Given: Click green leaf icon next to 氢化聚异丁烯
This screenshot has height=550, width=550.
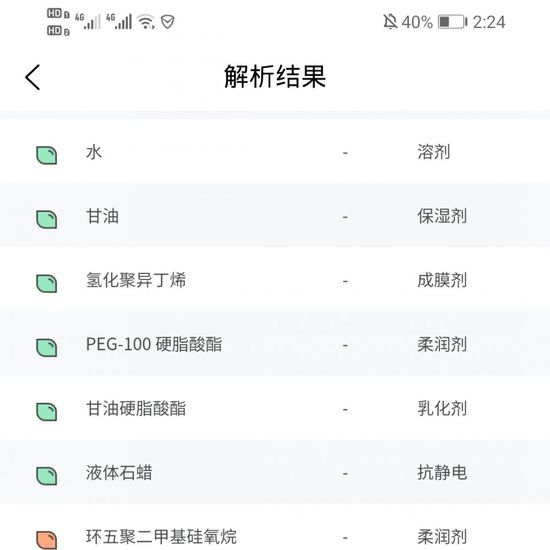Looking at the screenshot, I should [x=47, y=283].
